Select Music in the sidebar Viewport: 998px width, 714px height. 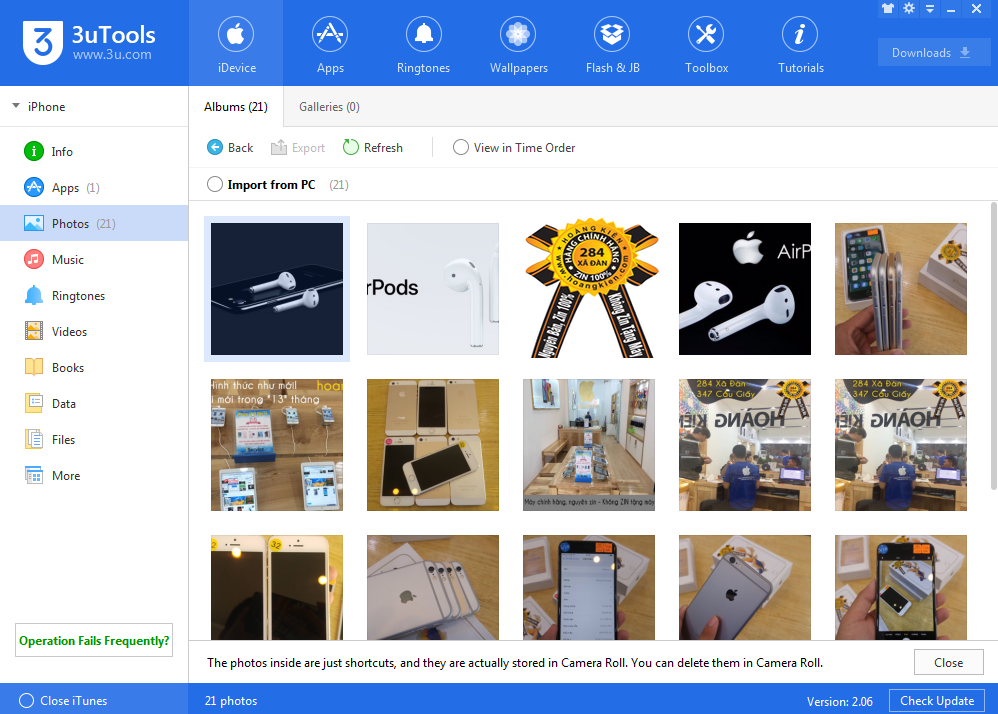[x=94, y=260]
